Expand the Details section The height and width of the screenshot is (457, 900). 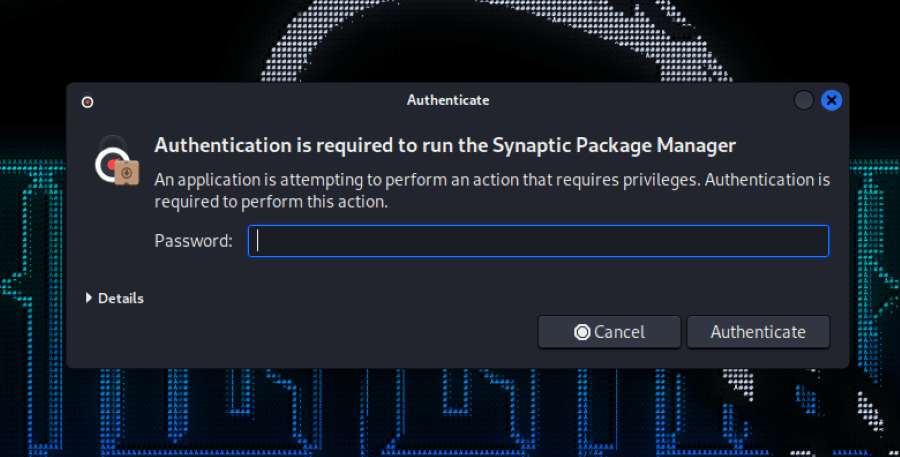[115, 298]
